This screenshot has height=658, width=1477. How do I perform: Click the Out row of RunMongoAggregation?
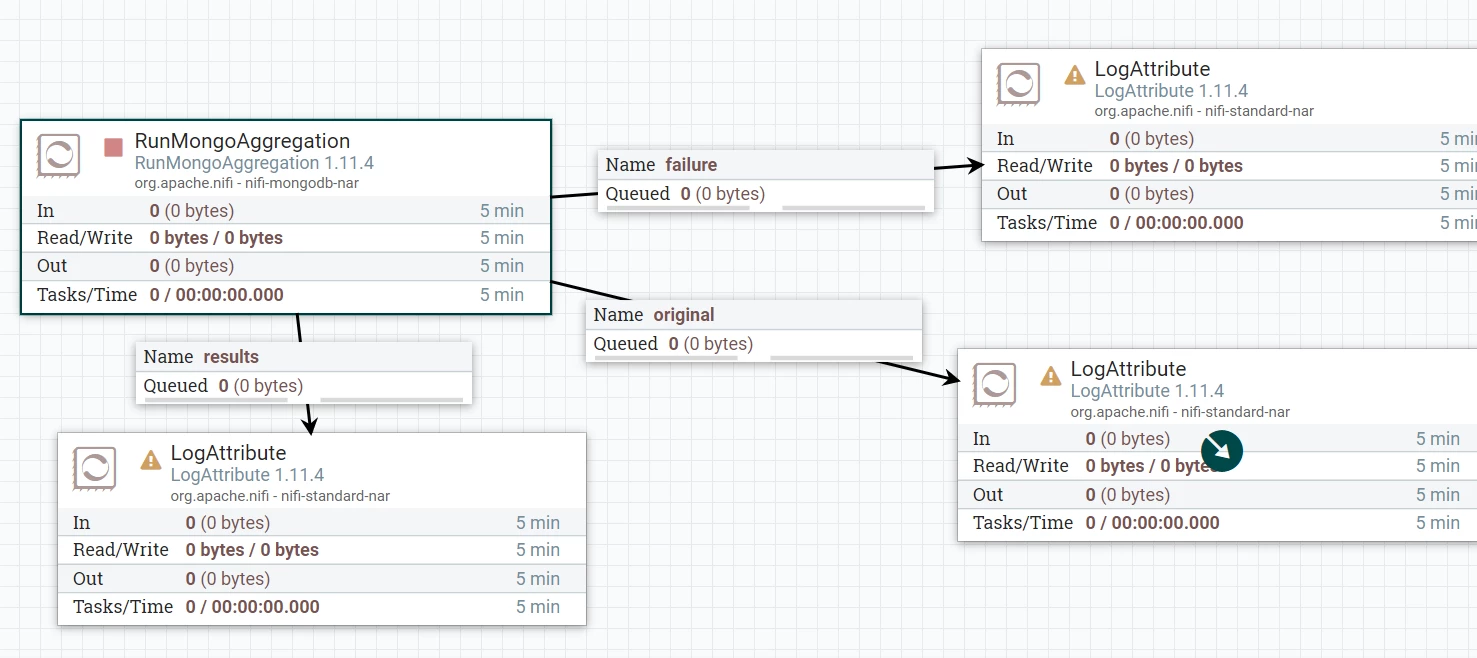286,266
